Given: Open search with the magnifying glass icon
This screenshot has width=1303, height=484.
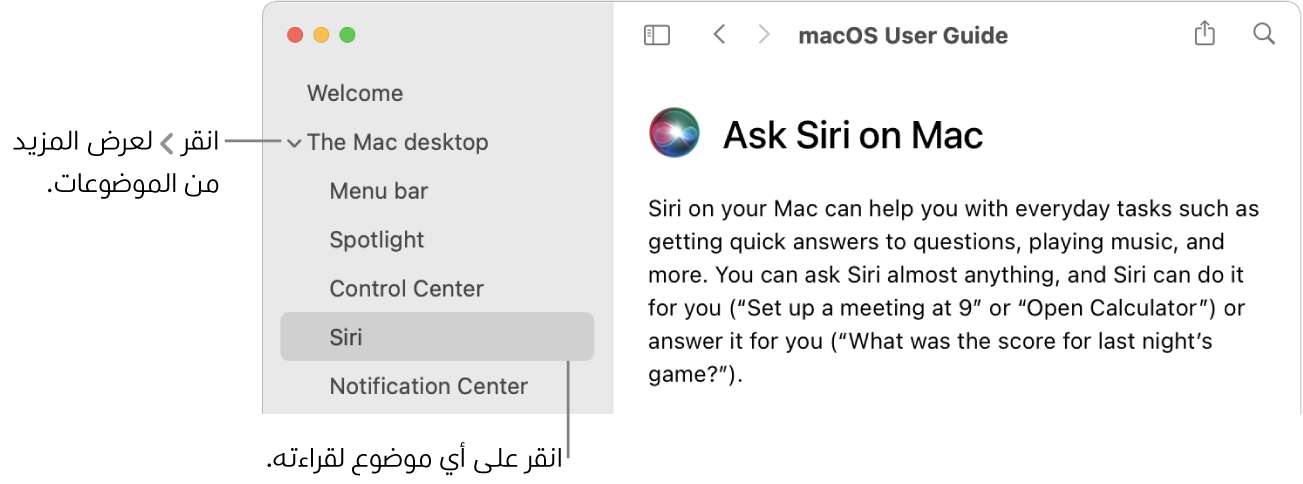Looking at the screenshot, I should tap(1264, 34).
